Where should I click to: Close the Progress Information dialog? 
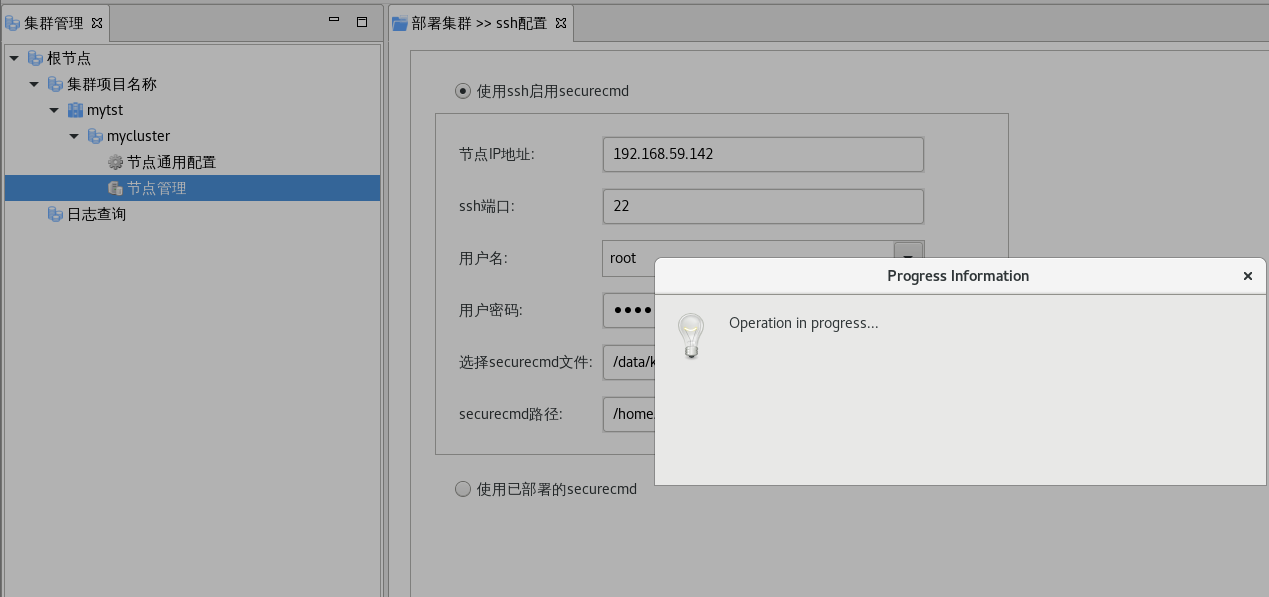click(x=1247, y=276)
